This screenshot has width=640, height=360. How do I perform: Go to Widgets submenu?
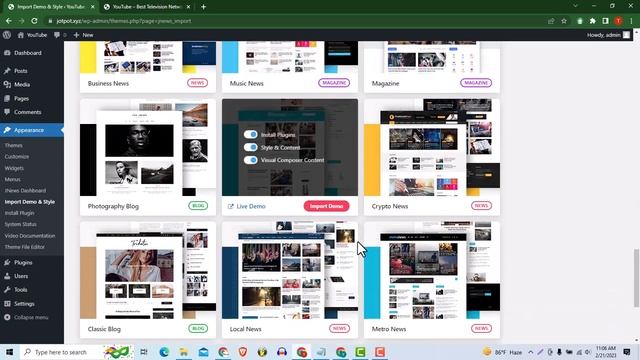14,168
